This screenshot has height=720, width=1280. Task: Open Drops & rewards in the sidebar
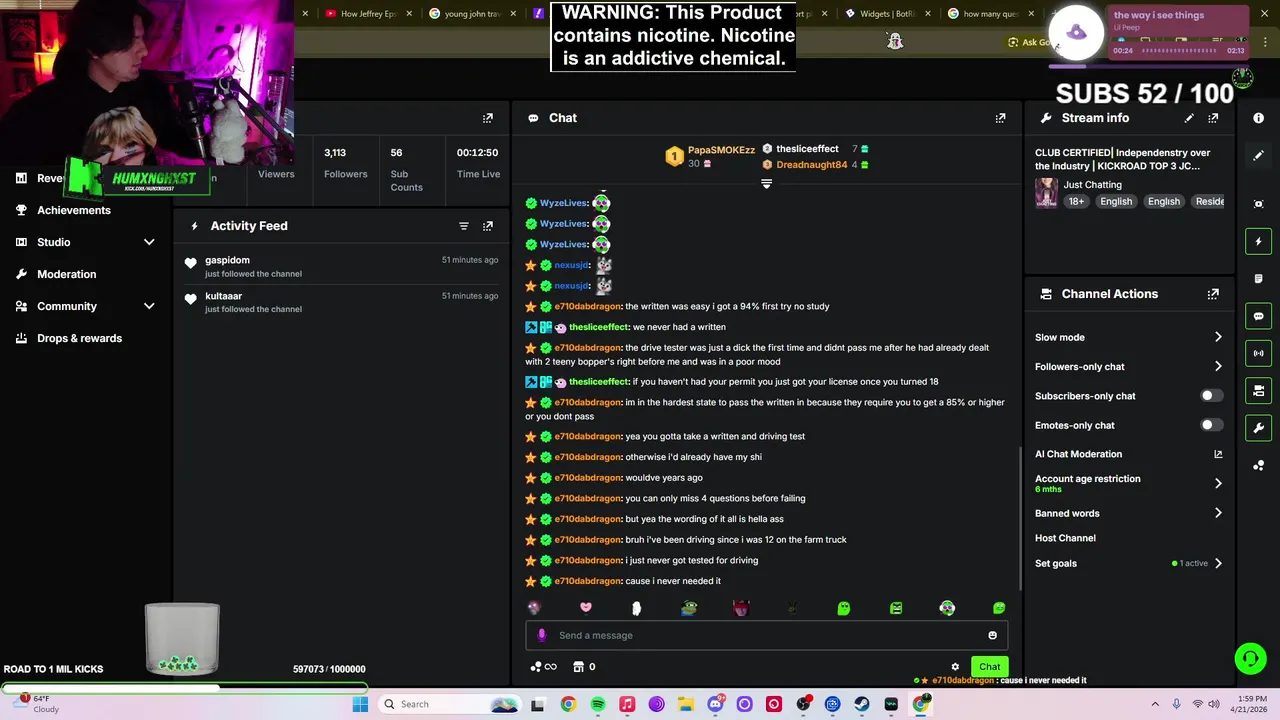coord(79,338)
